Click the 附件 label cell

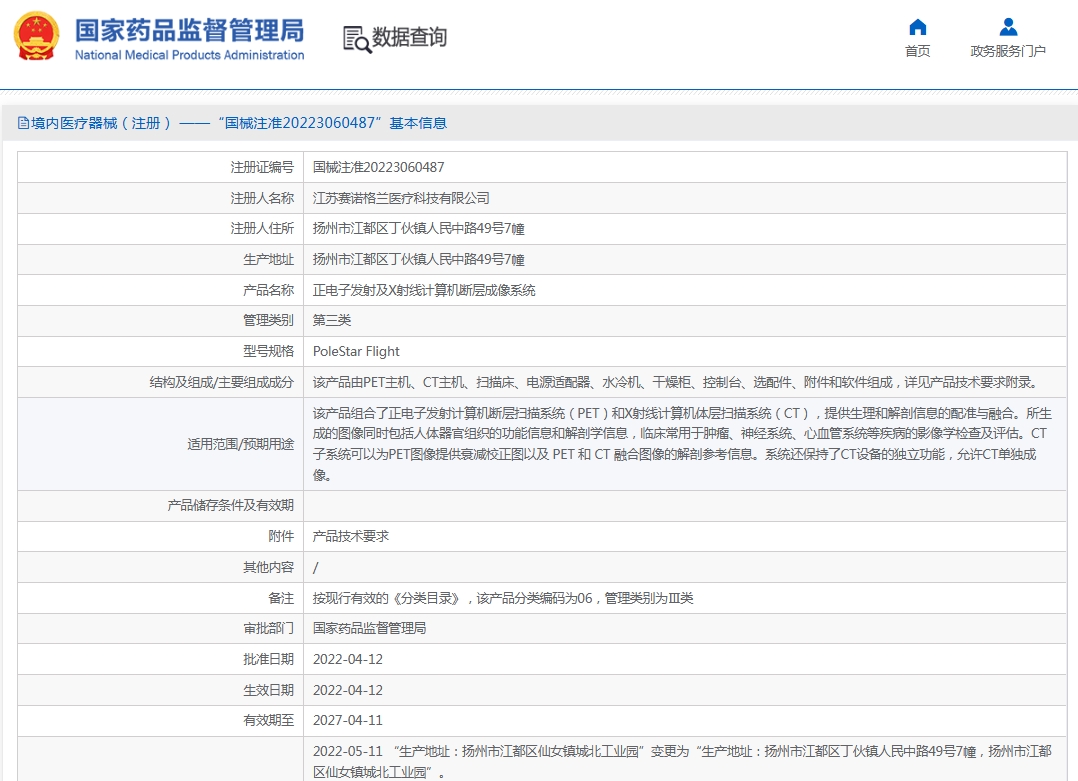coord(160,536)
